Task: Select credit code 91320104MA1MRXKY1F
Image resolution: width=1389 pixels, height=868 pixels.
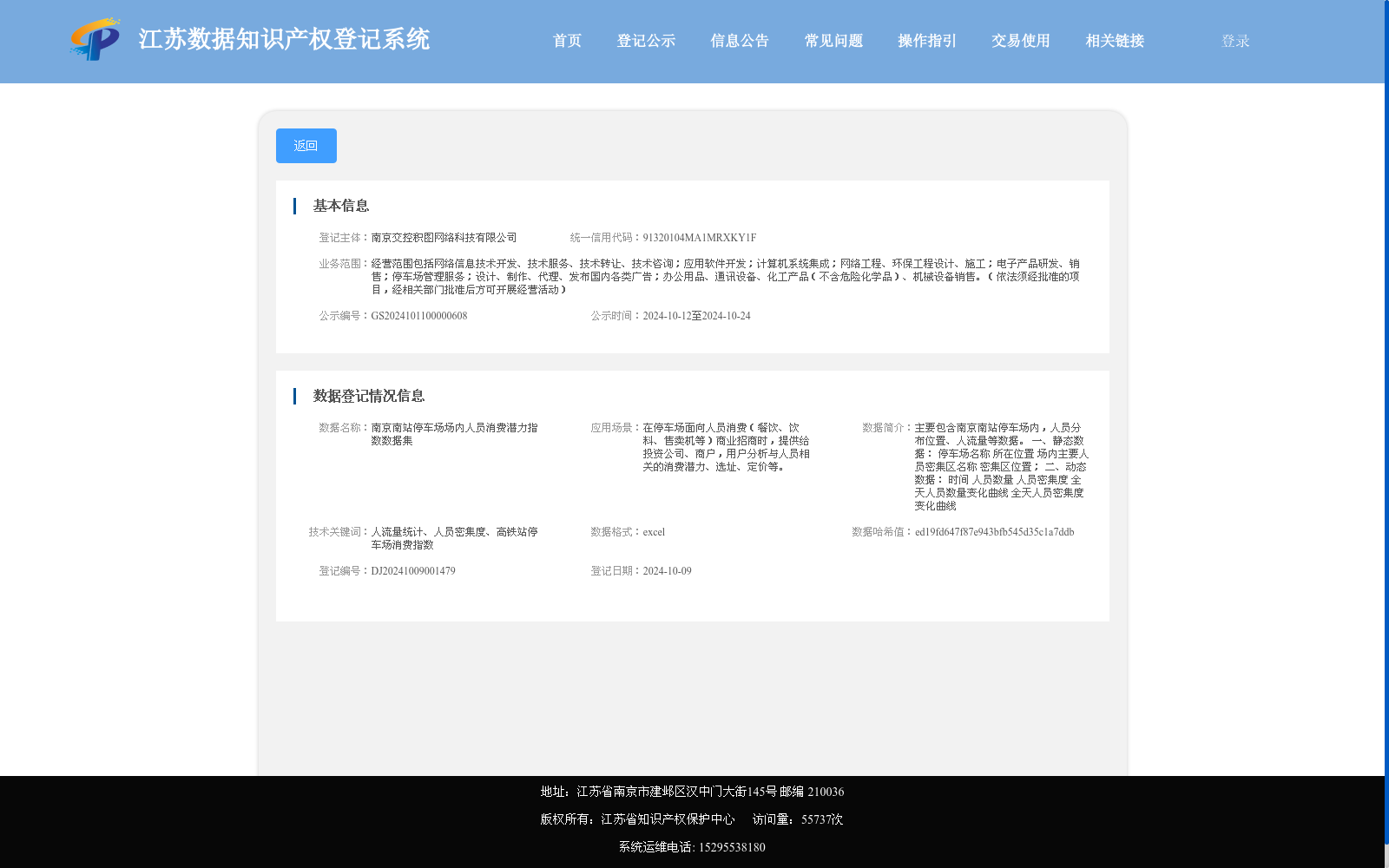Action: click(x=699, y=238)
